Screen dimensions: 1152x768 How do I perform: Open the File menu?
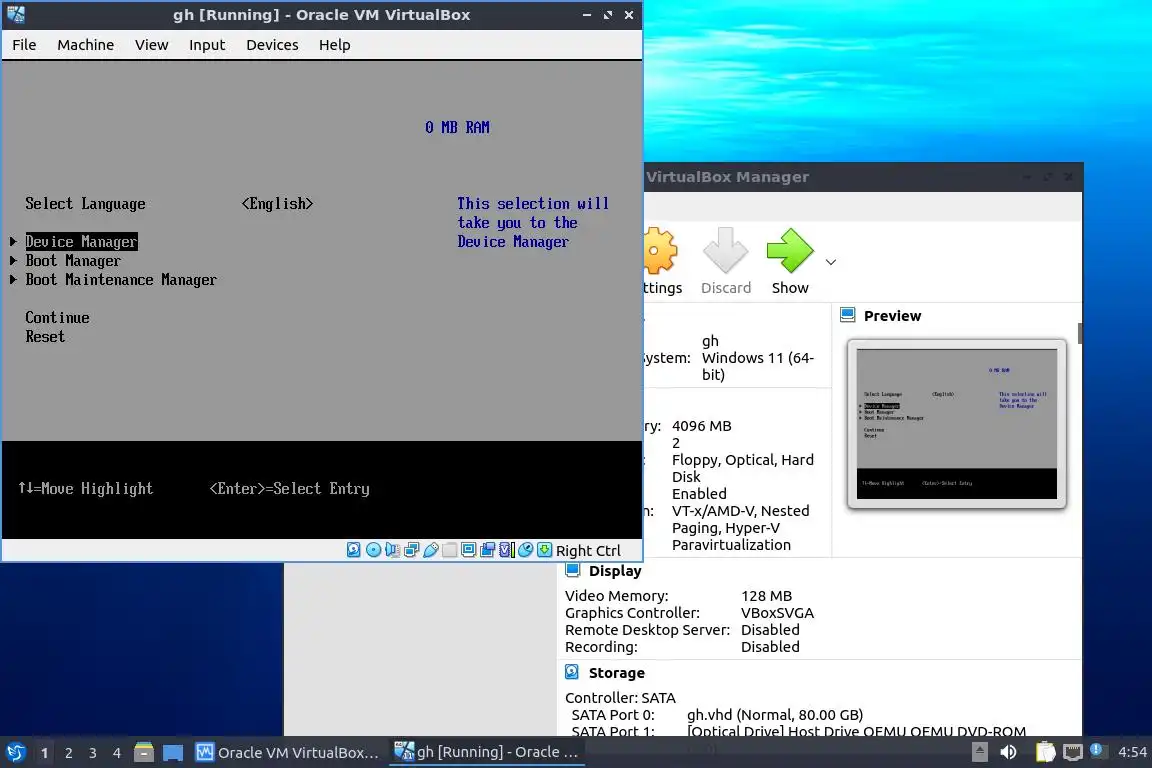(x=24, y=45)
